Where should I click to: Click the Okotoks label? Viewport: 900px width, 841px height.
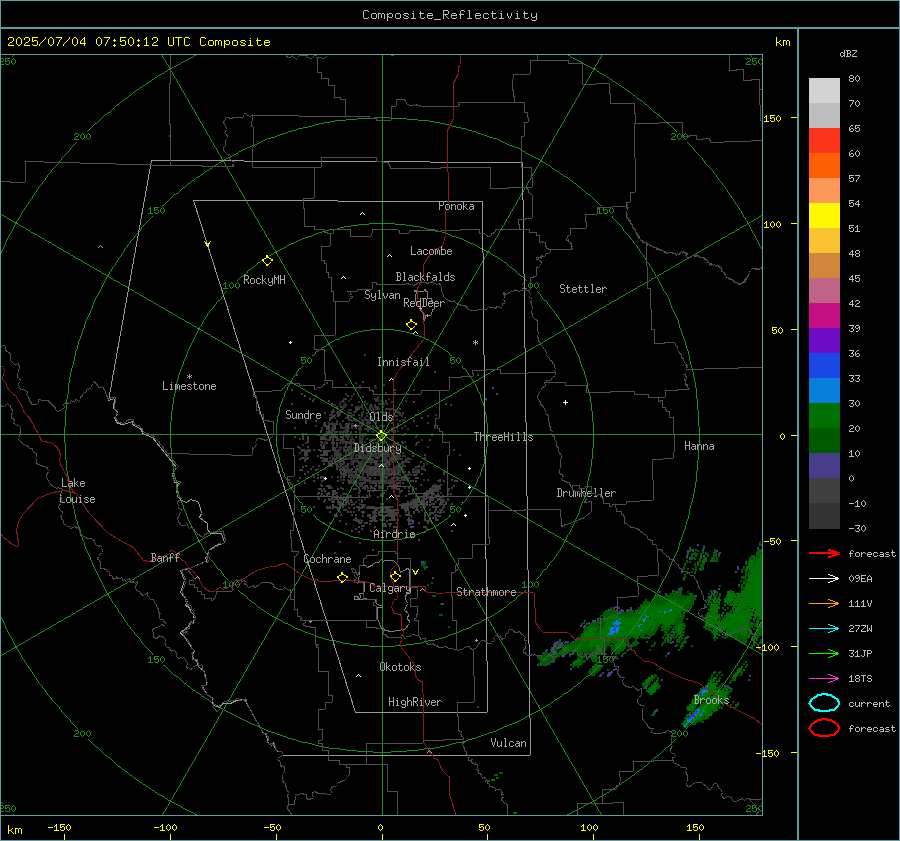point(400,667)
